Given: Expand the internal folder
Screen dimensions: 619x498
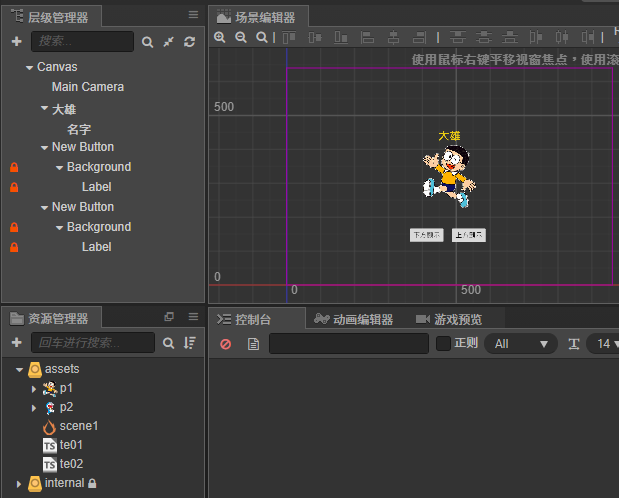Looking at the screenshot, I should [19, 484].
